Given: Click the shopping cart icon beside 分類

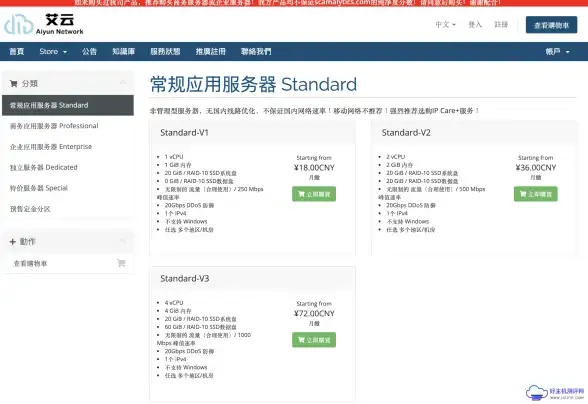Looking at the screenshot, I should (x=14, y=83).
